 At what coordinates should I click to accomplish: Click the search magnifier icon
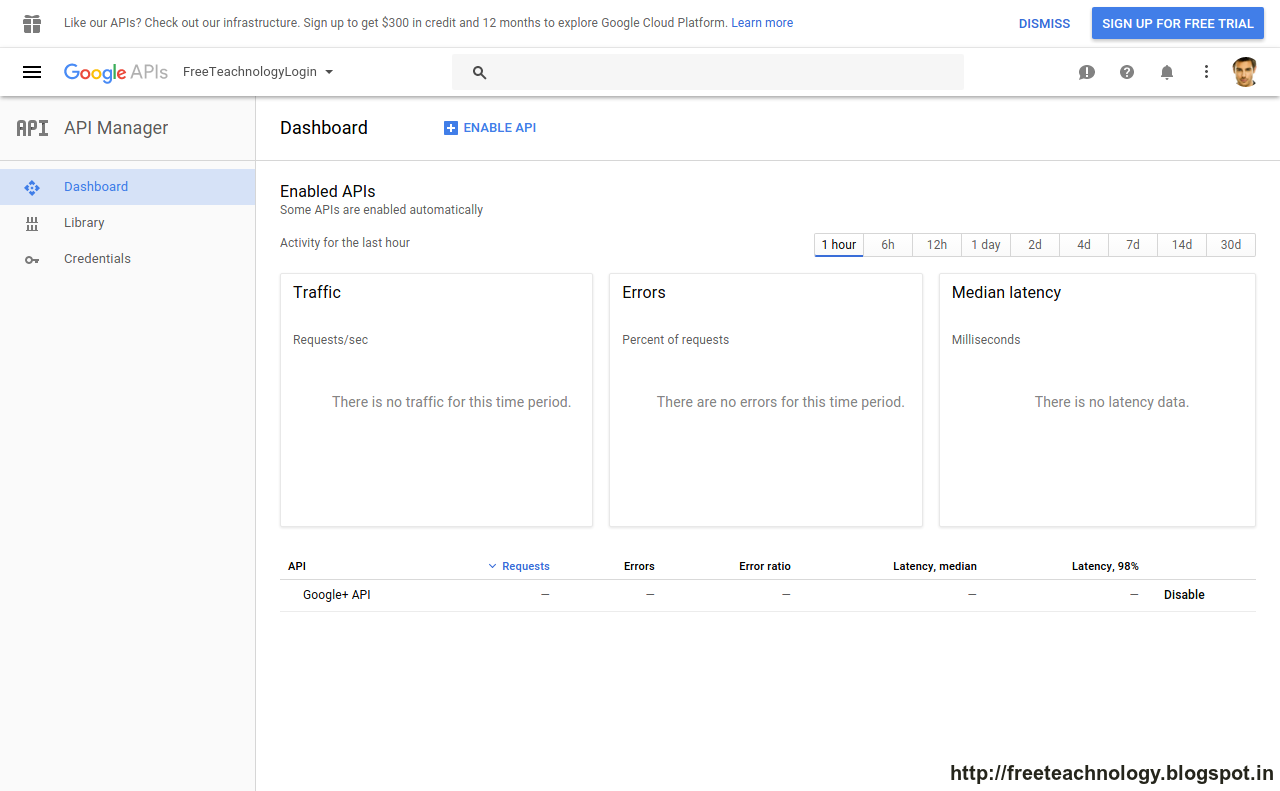coord(479,72)
